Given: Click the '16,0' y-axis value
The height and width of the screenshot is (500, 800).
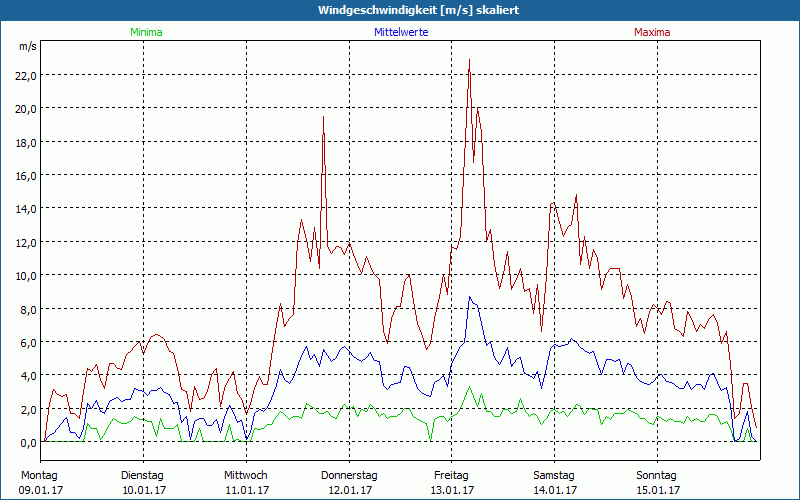Looking at the screenshot, I should (x=26, y=176).
